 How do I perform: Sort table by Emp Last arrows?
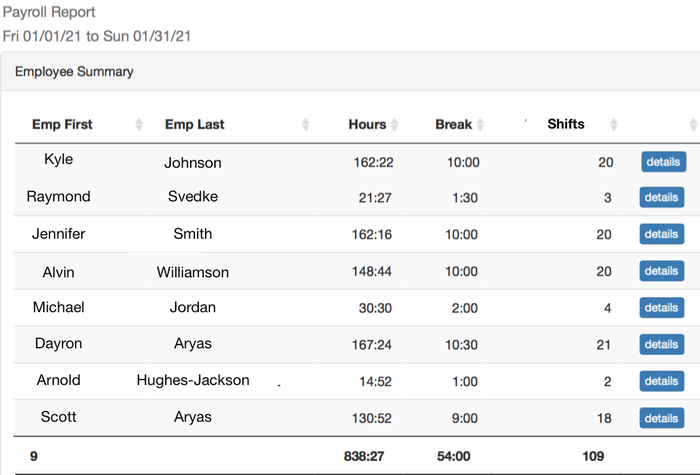pos(306,124)
